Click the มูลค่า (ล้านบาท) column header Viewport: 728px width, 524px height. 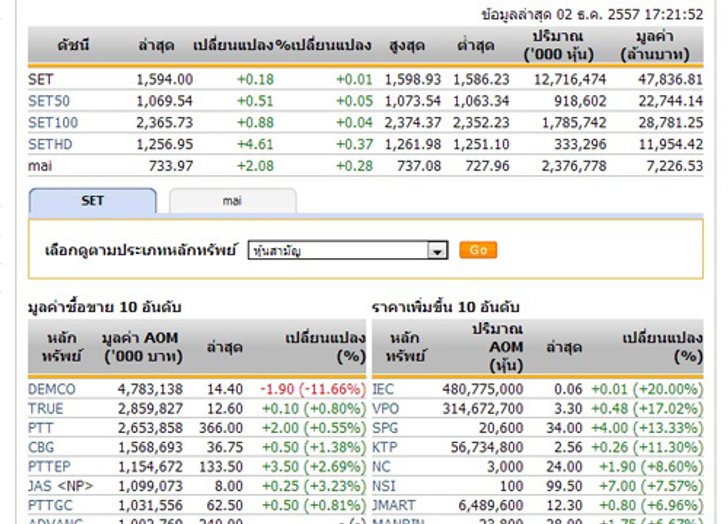click(x=655, y=45)
